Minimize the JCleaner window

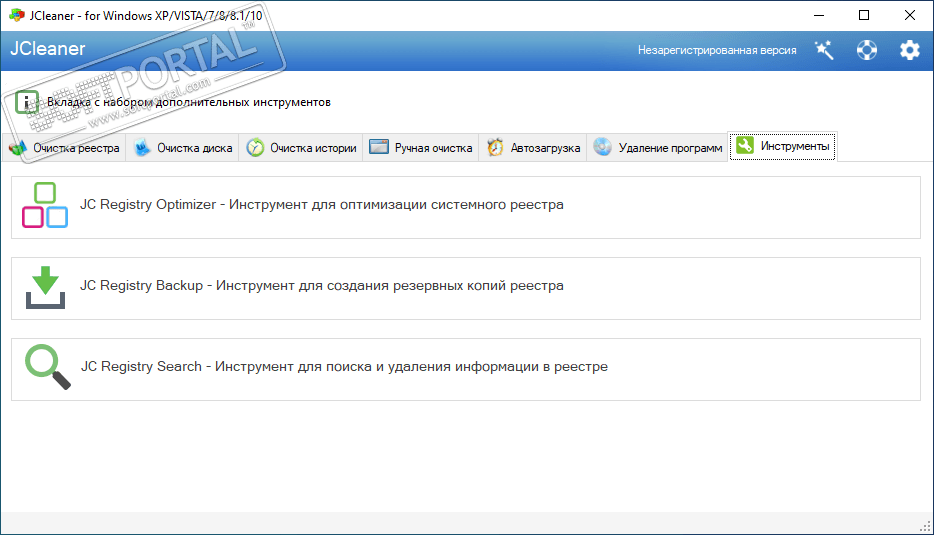(819, 15)
